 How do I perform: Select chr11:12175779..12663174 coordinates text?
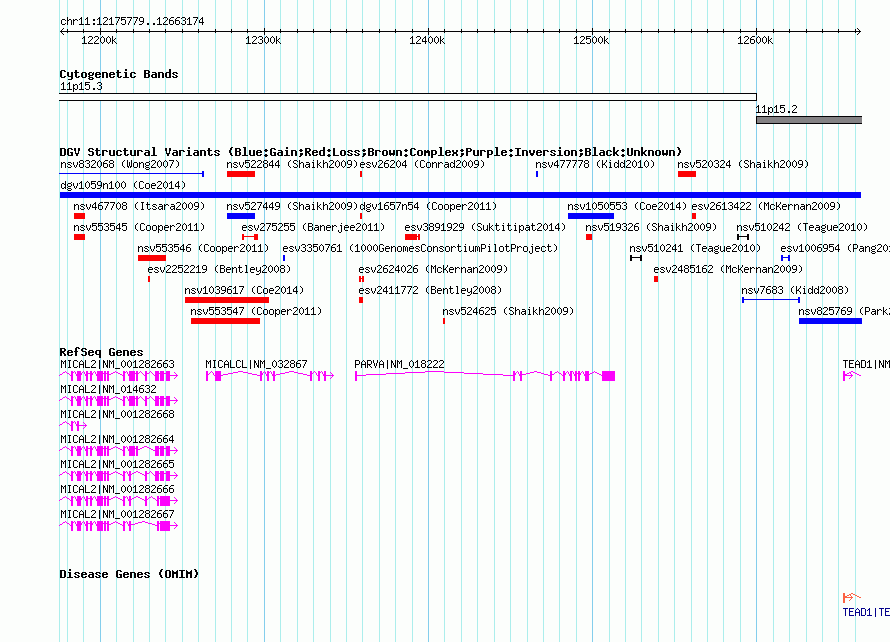tap(132, 21)
